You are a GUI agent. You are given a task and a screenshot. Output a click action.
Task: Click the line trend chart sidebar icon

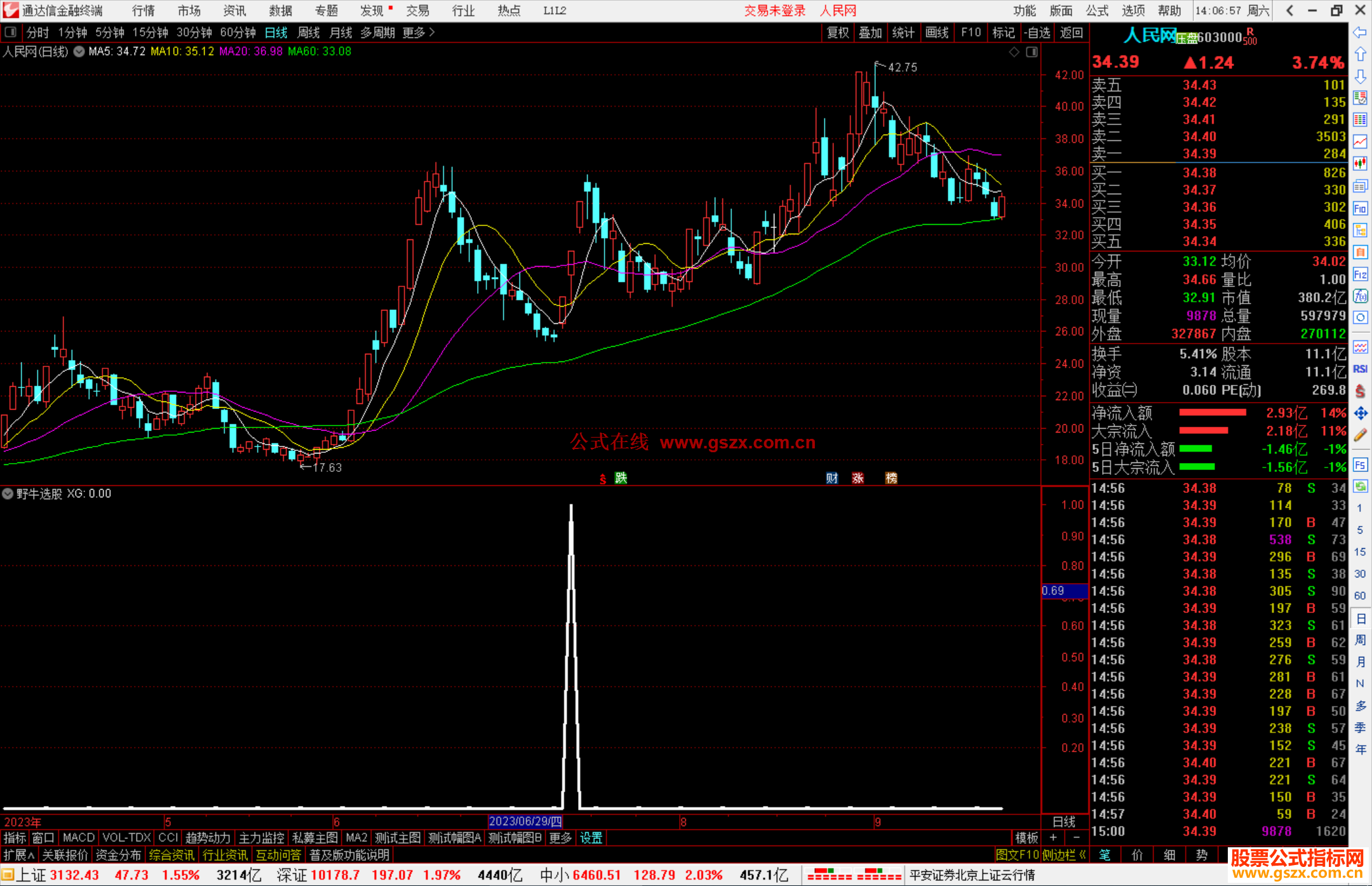tap(1359, 142)
